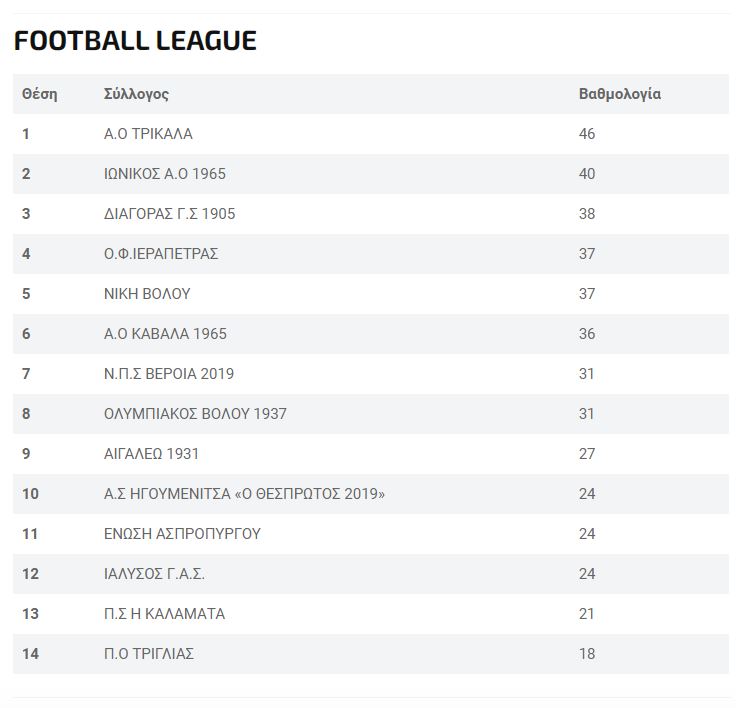736x708 pixels.
Task: Open ΙΑΛΥΣΟΣ Γ.Α.Σ. entry
Action: point(154,574)
